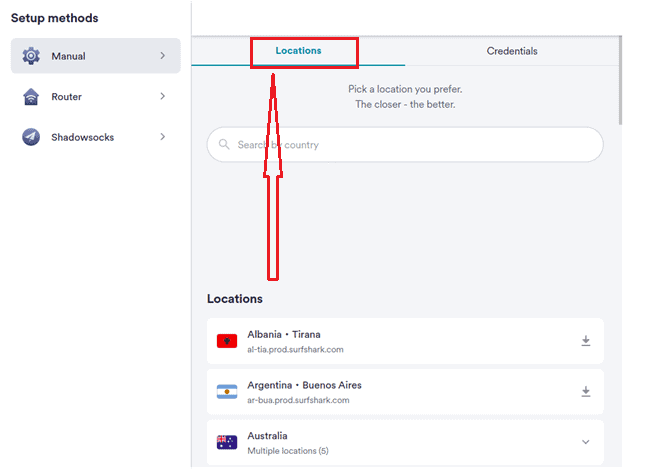Expand the Manual setup method arrow
This screenshot has width=658, height=469.
[x=163, y=56]
